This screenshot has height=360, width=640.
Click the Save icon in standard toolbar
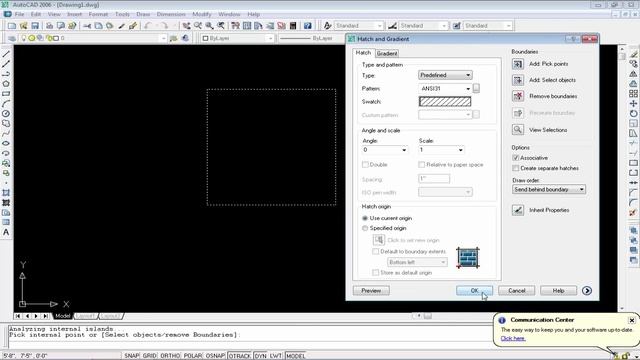click(x=35, y=26)
